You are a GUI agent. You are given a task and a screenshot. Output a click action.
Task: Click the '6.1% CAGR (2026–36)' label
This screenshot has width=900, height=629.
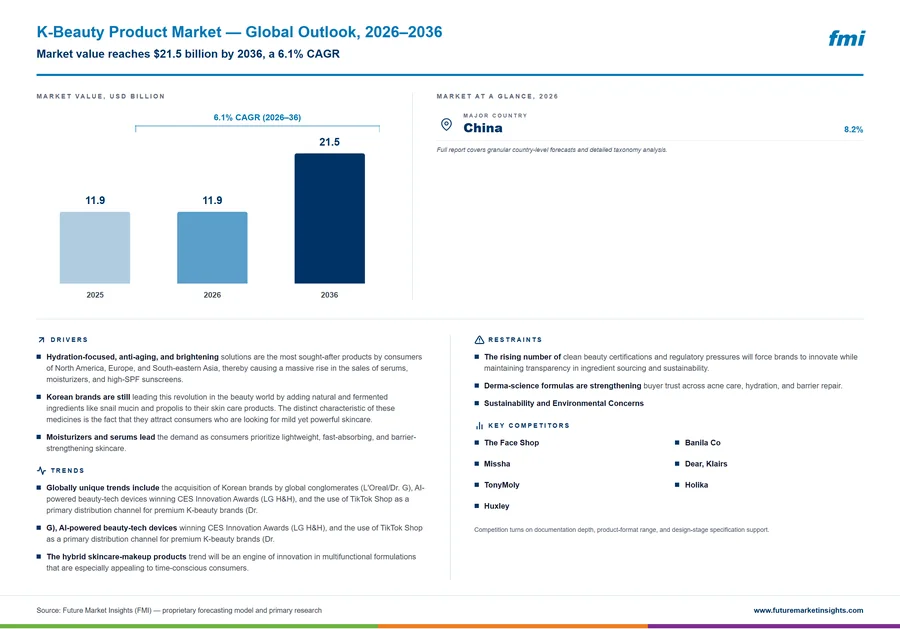(x=257, y=117)
